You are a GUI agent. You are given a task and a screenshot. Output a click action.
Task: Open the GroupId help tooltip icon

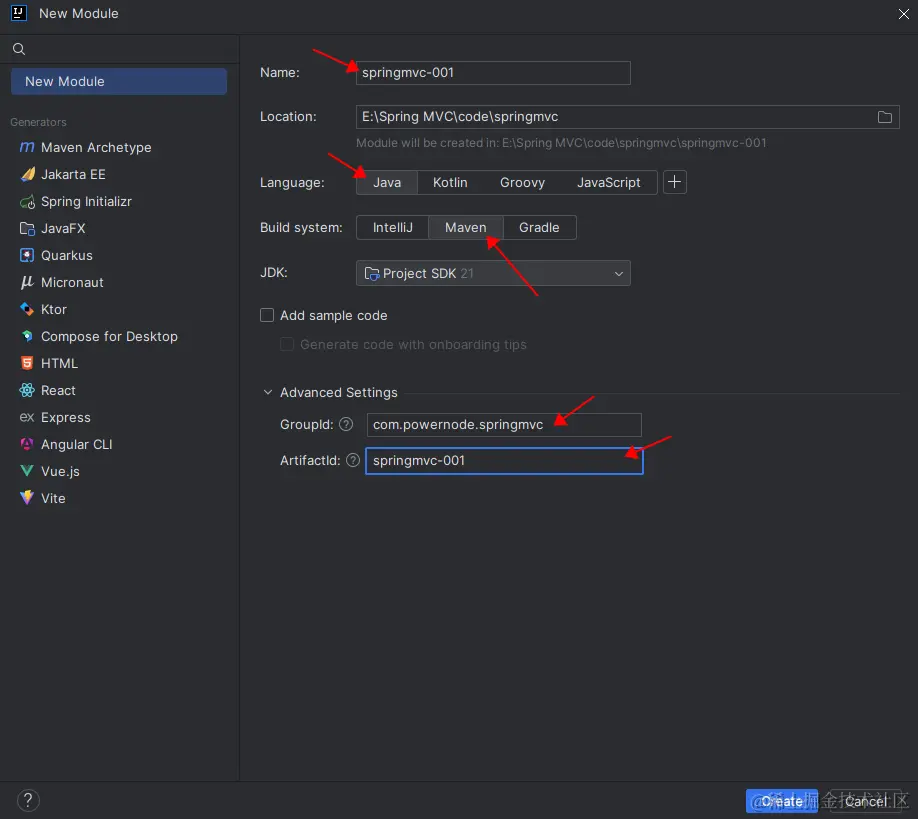point(346,424)
